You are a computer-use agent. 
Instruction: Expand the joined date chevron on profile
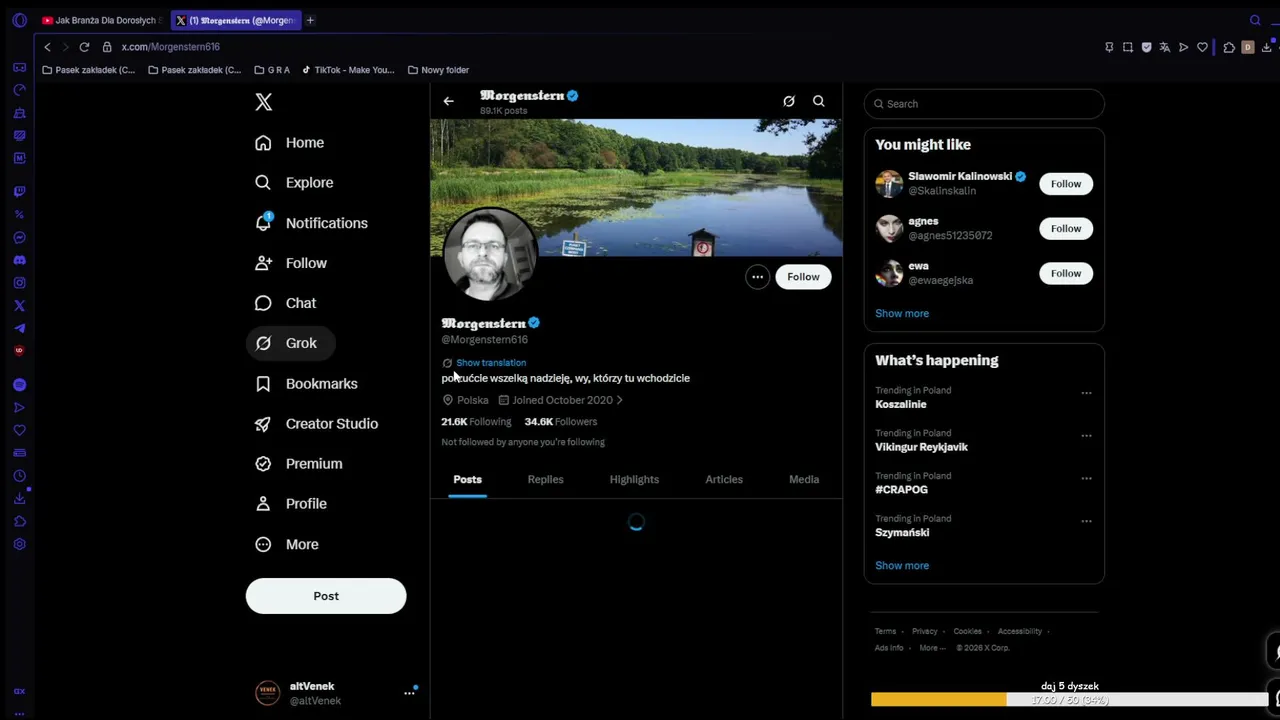620,400
